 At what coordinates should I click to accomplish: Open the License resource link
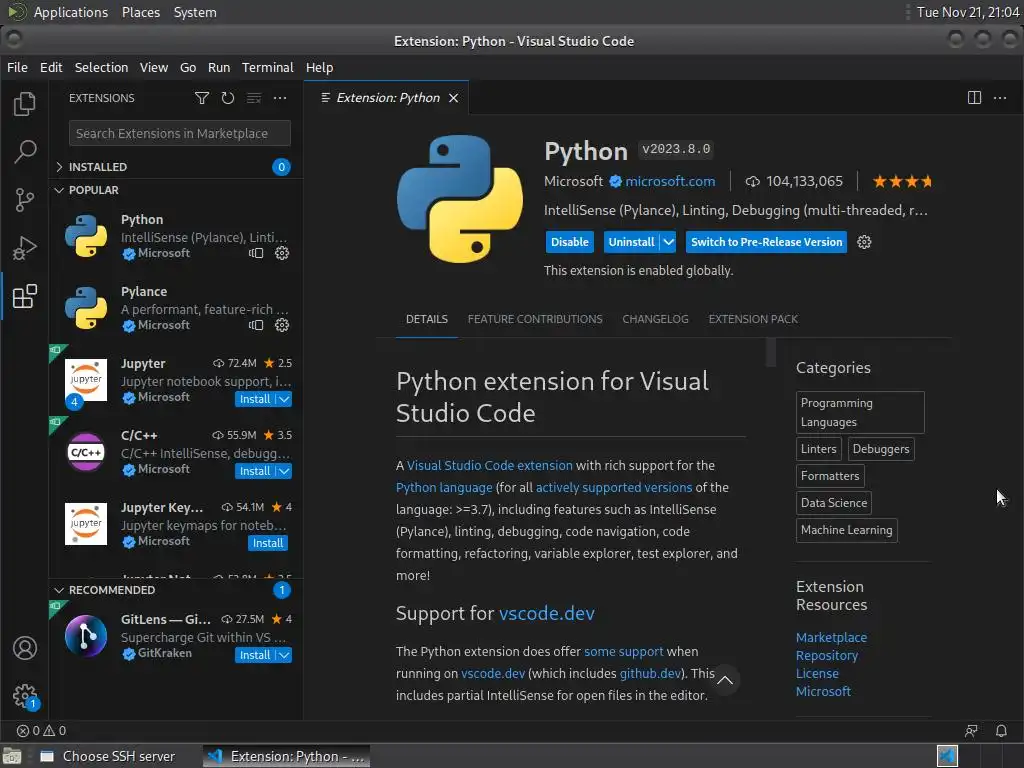(817, 673)
